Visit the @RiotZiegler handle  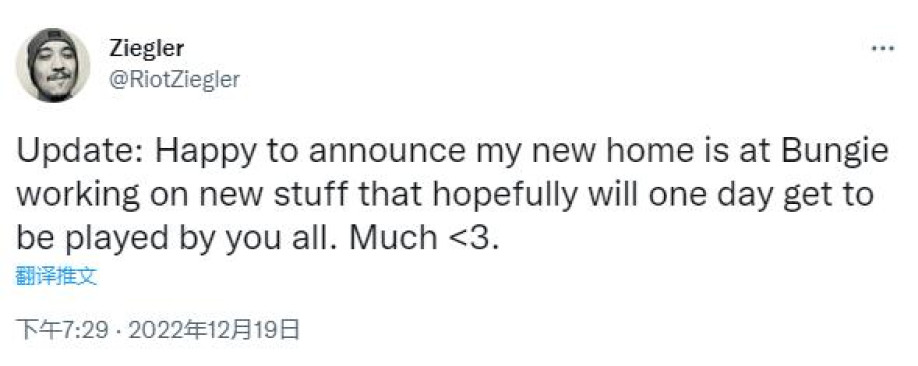(x=174, y=80)
